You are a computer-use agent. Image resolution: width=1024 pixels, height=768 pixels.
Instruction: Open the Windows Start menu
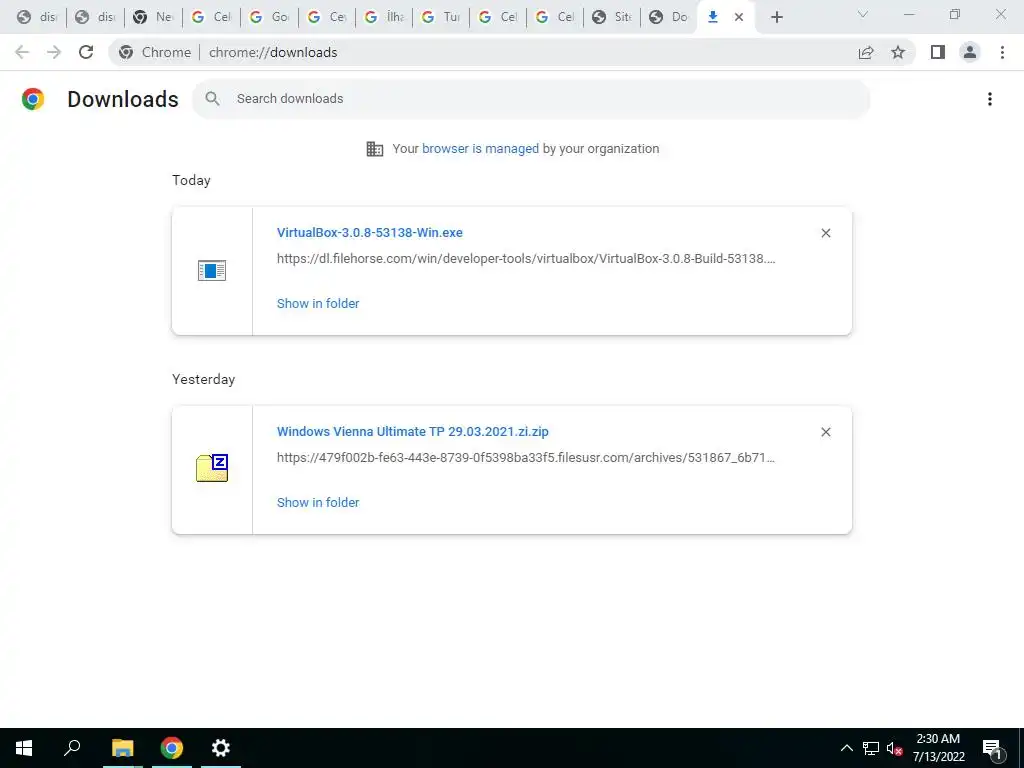click(x=24, y=748)
